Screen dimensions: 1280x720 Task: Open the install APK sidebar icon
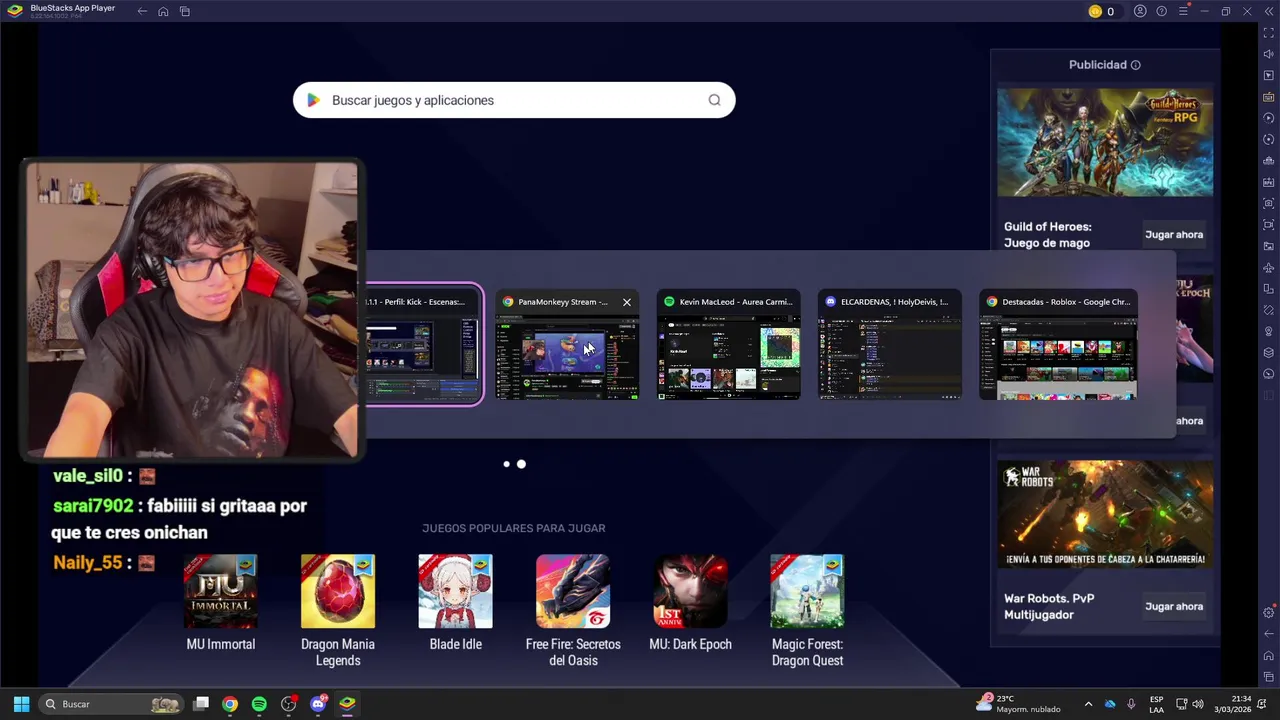pos(1269,182)
